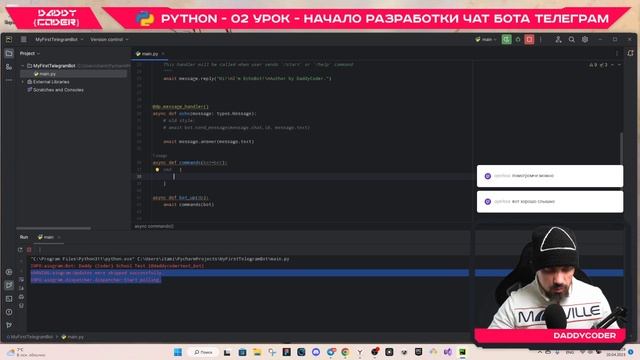Screen dimensions: 640x360
Task: Open the Terminal tool window icon
Action: [x=9, y=299]
